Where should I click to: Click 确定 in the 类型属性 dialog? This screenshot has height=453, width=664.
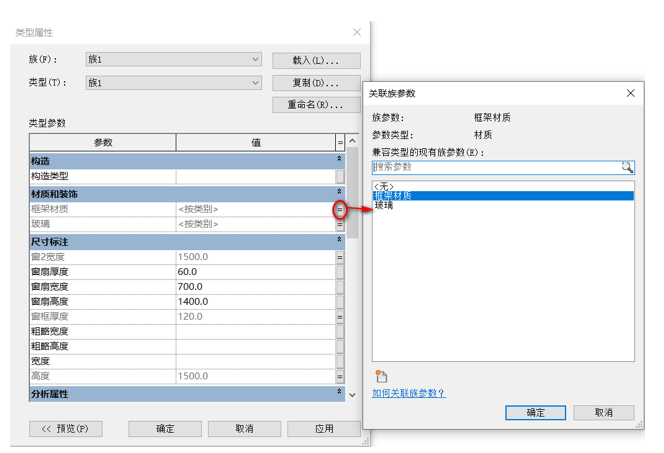pyautogui.click(x=165, y=429)
